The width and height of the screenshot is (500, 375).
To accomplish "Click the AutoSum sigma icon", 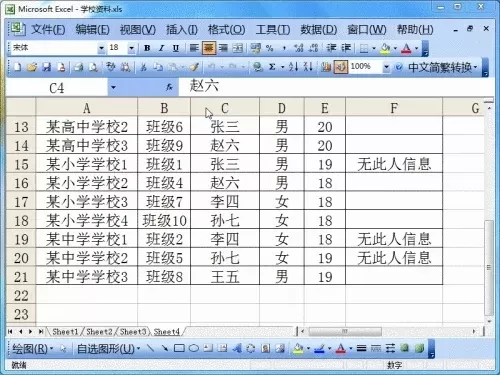I will [x=272, y=67].
